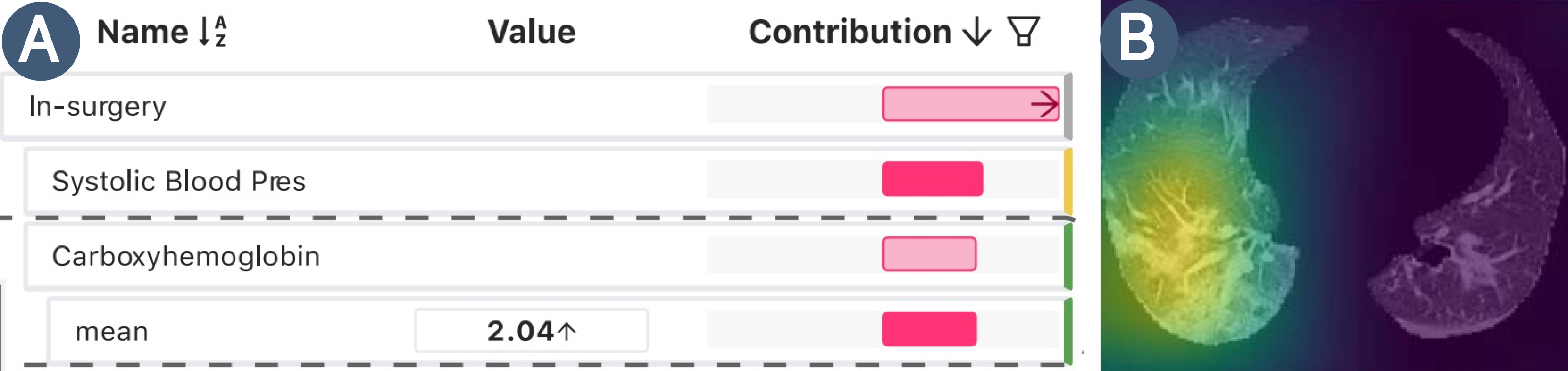The height and width of the screenshot is (371, 1568).
Task: Click the Name column header
Action: (x=142, y=32)
